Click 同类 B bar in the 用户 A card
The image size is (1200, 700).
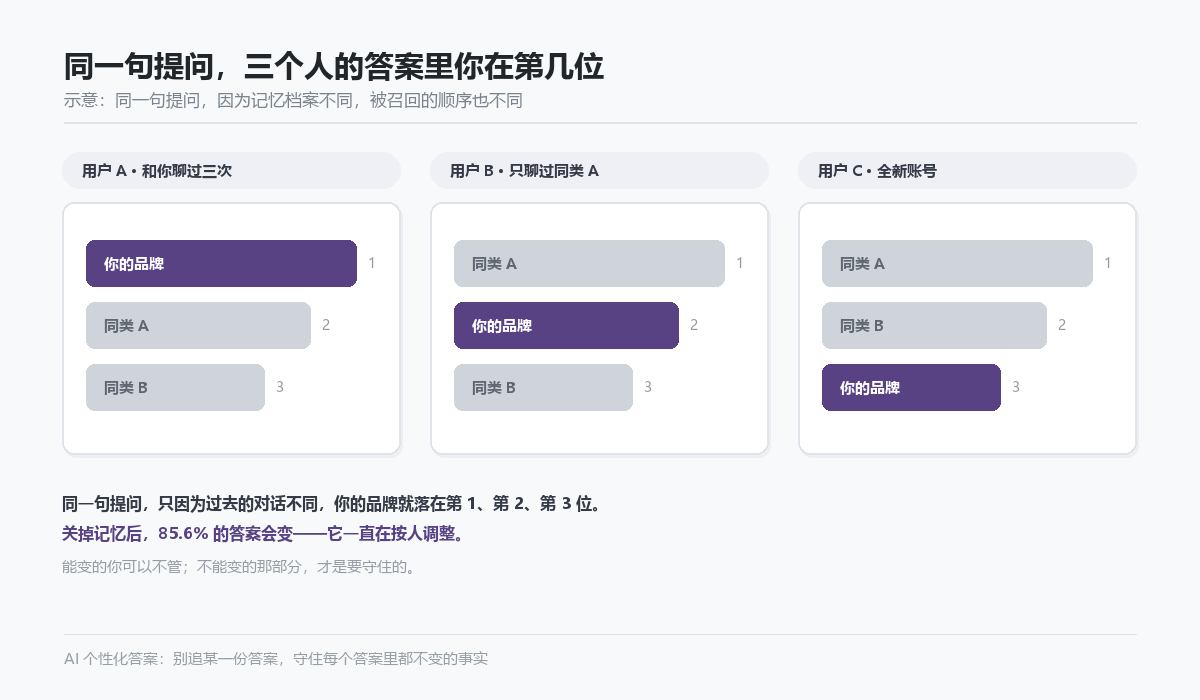[175, 388]
